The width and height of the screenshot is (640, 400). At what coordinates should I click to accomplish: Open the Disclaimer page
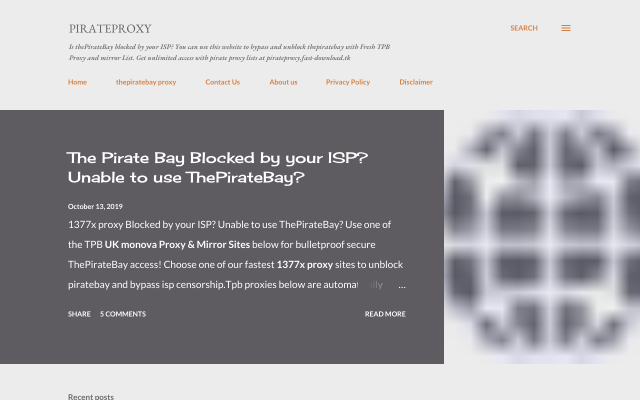point(416,82)
